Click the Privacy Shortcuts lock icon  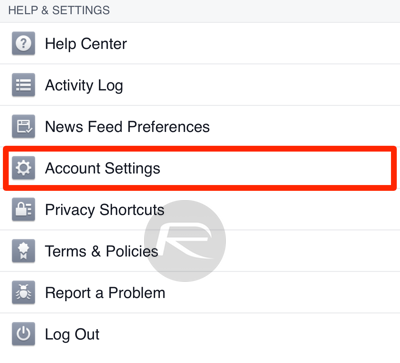point(23,209)
